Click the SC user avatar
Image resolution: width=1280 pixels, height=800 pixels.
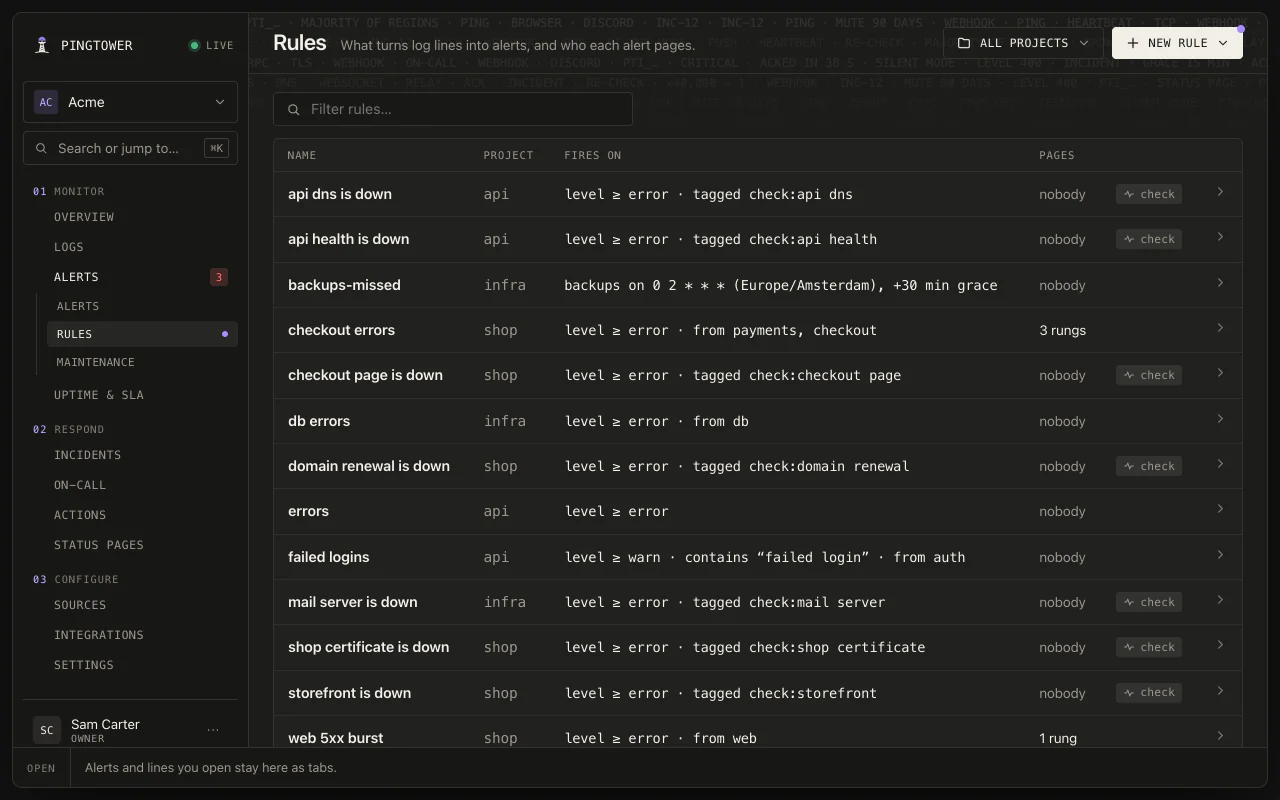46,730
